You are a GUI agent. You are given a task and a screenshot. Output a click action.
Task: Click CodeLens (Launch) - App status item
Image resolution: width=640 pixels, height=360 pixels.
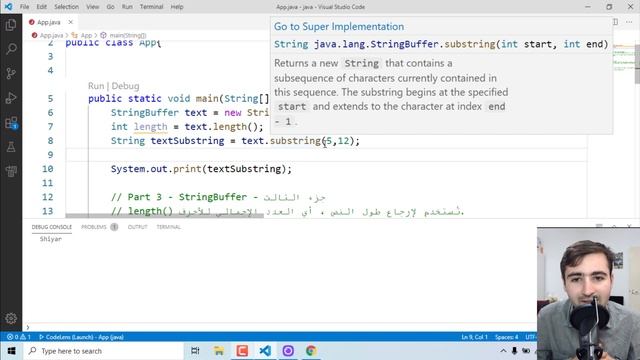[x=81, y=337]
